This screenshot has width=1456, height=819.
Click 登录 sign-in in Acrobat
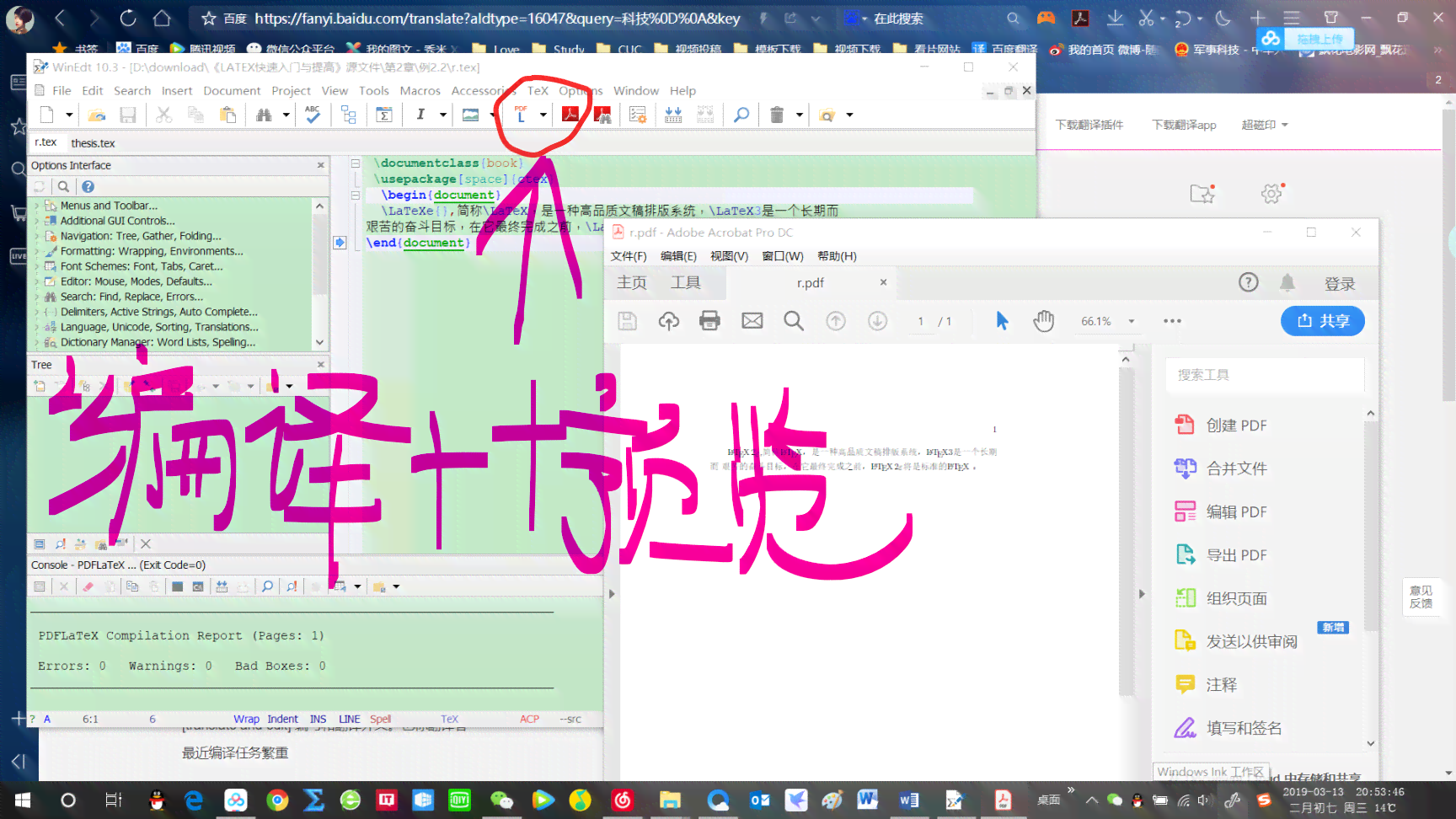tap(1339, 284)
